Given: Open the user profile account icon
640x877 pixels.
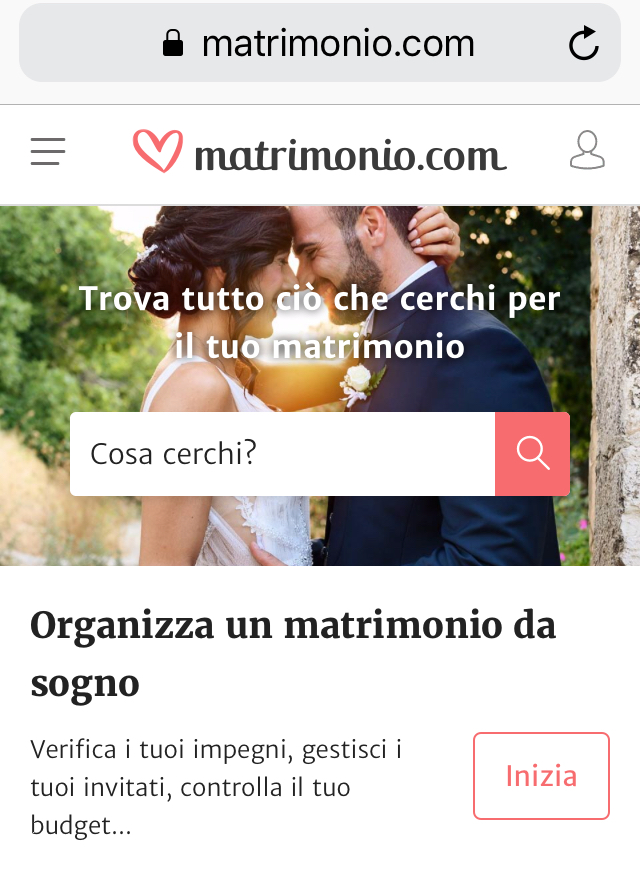Looking at the screenshot, I should [587, 150].
